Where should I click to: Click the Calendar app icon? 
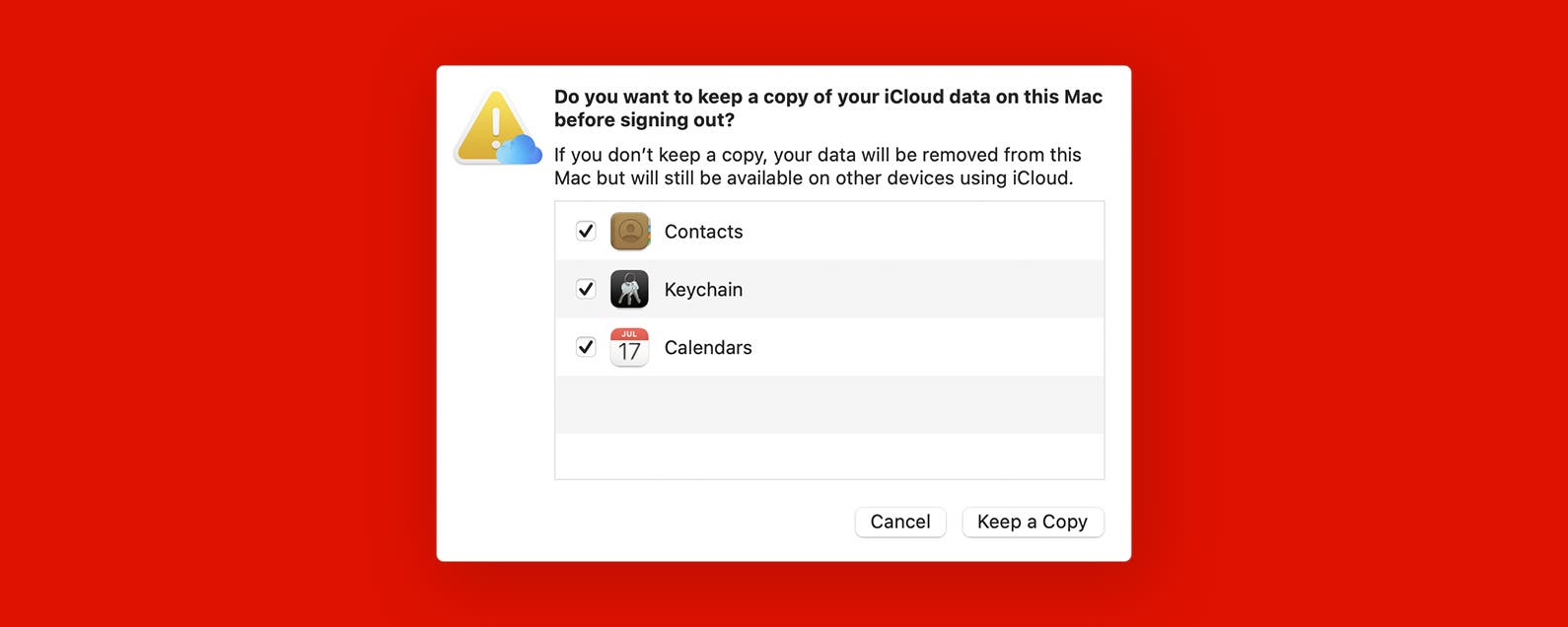(629, 348)
